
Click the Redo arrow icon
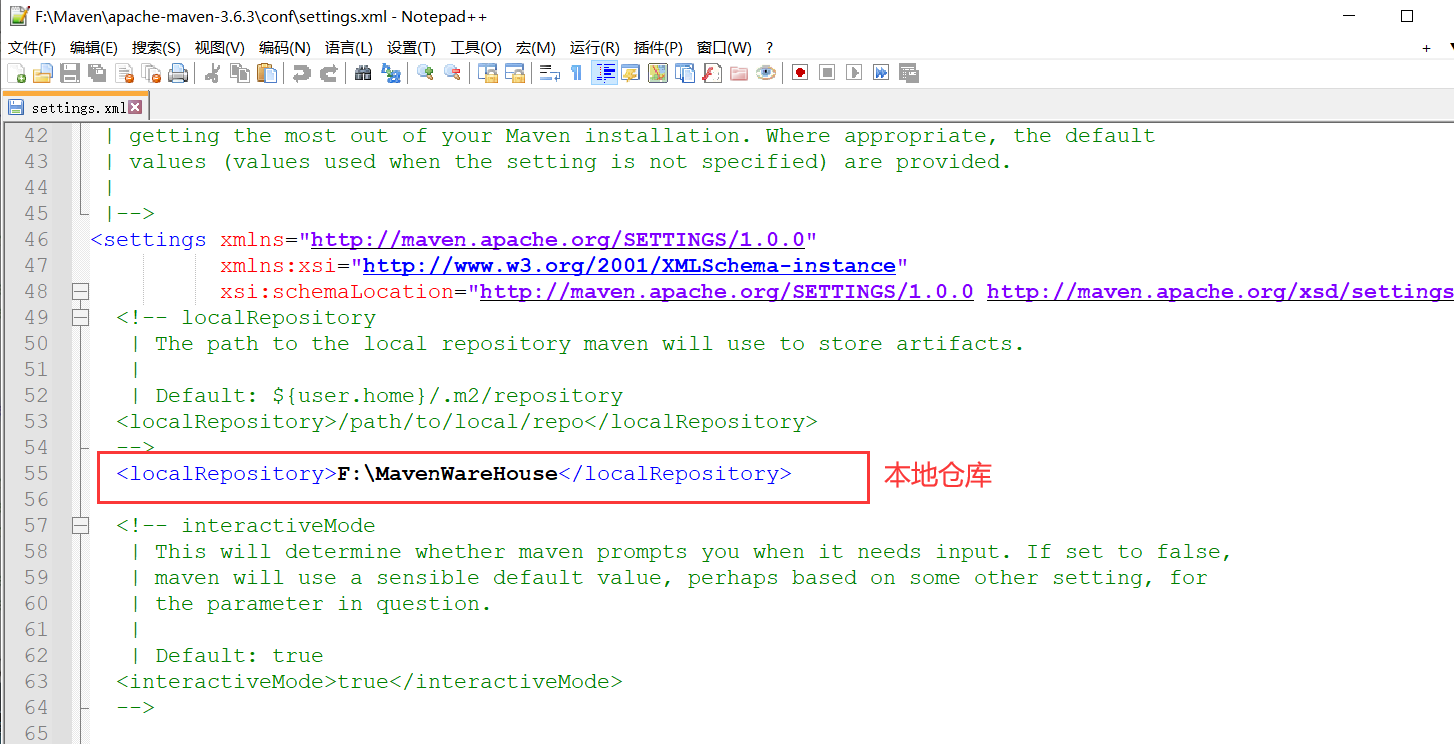coord(328,73)
